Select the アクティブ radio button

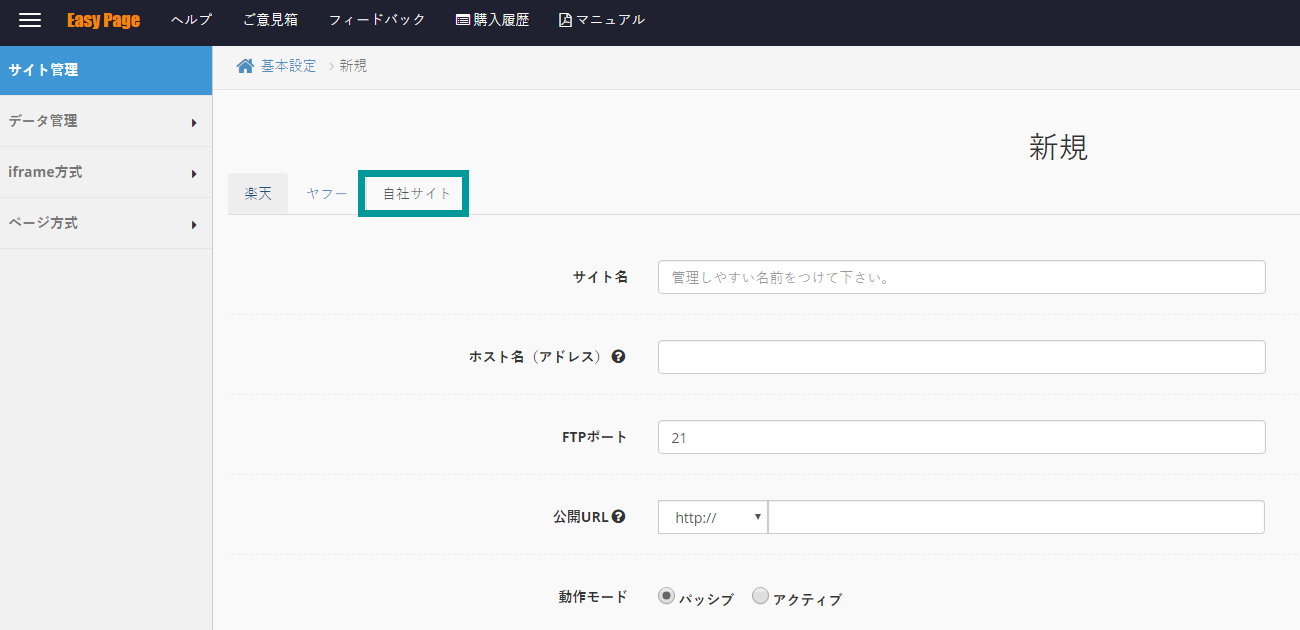tap(760, 596)
